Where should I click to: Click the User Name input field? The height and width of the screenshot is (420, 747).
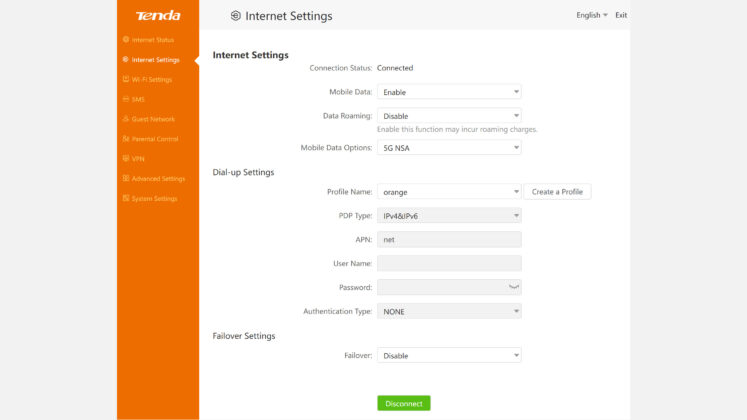(x=449, y=263)
